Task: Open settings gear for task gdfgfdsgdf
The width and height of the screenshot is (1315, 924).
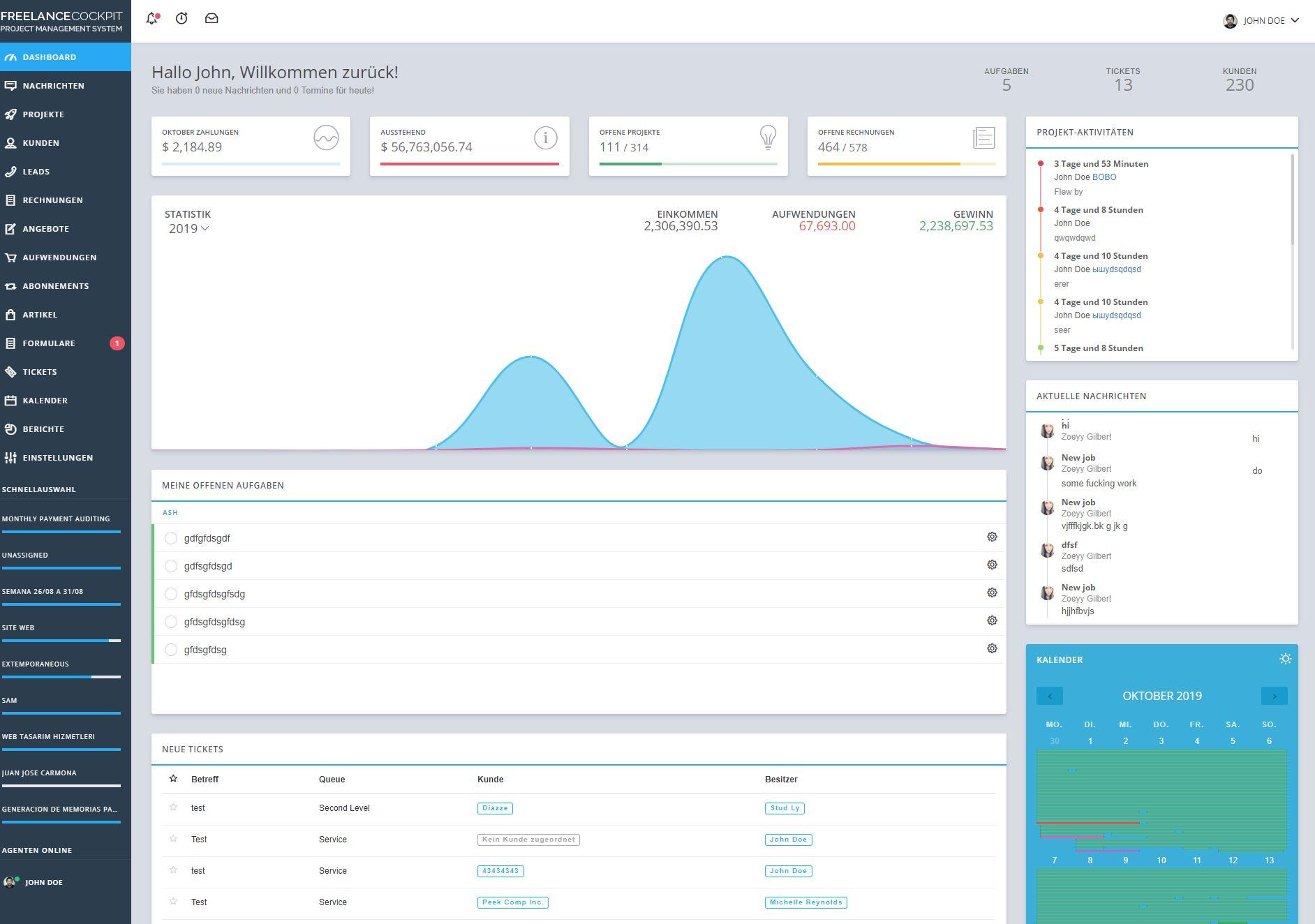Action: tap(992, 537)
